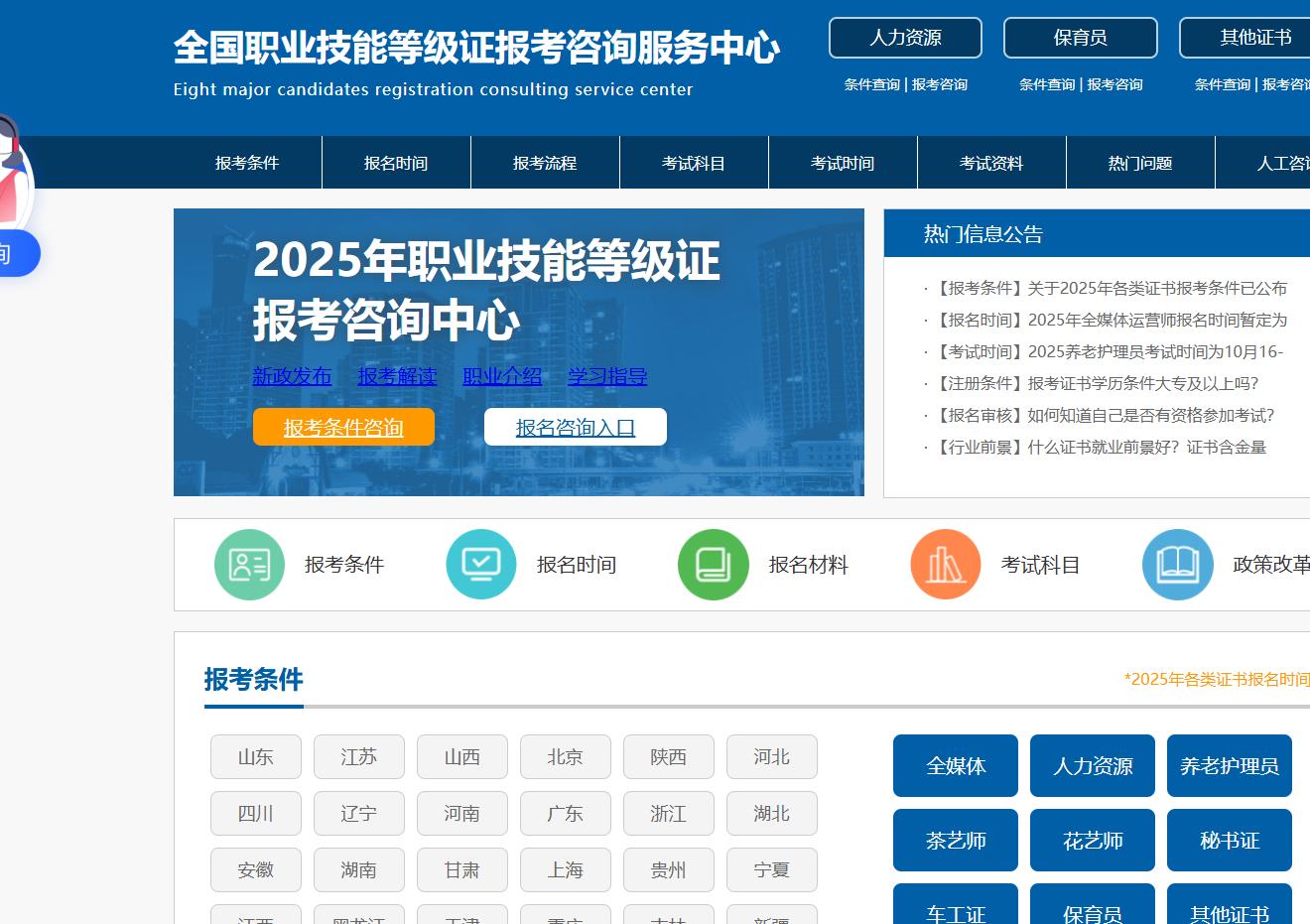Viewport: 1310px width, 924px height.
Task: Click the blue open-book 政策改革 icon
Action: click(x=1178, y=565)
